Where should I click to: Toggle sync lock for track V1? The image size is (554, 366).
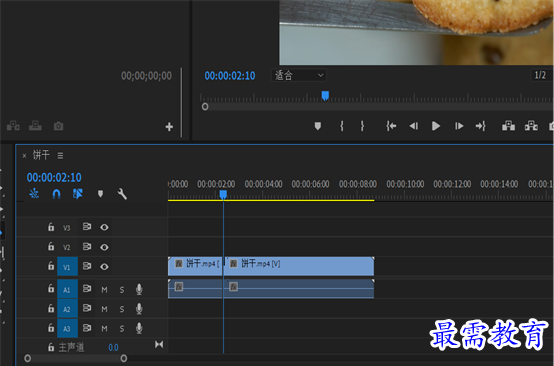click(87, 266)
